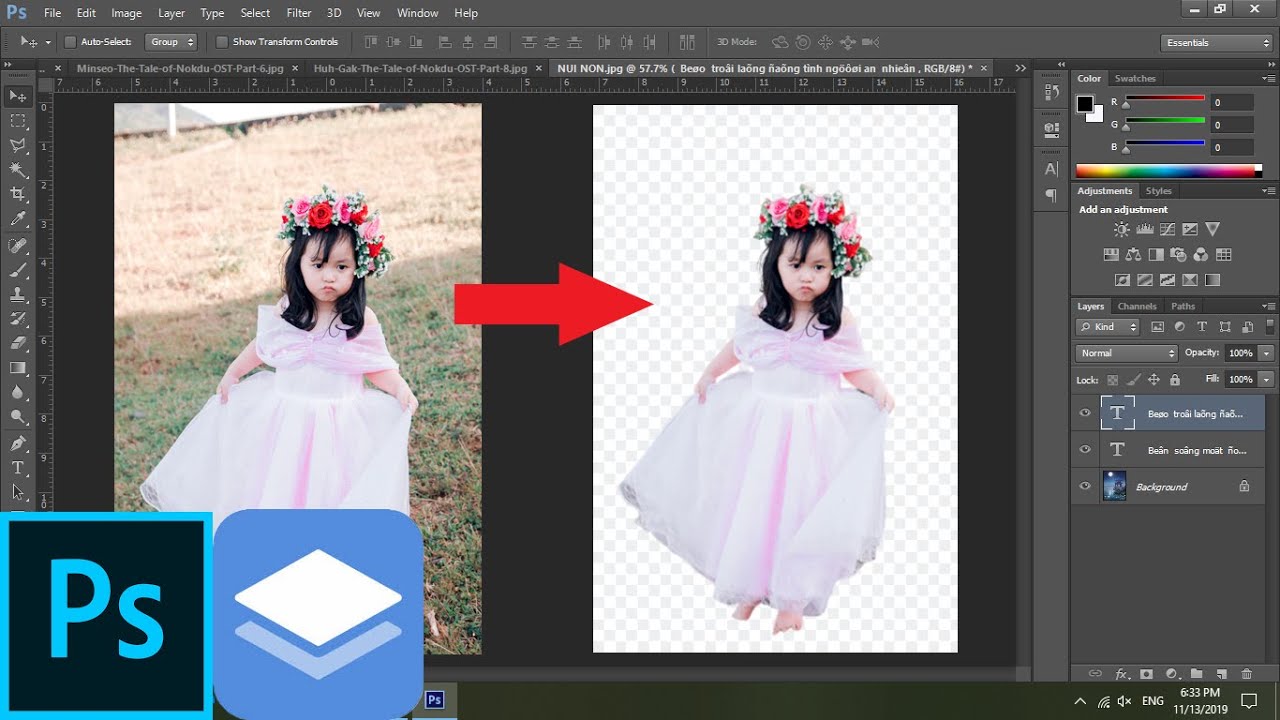Hide the 'Beân soâng' text layer
The height and width of the screenshot is (720, 1280).
[1085, 450]
